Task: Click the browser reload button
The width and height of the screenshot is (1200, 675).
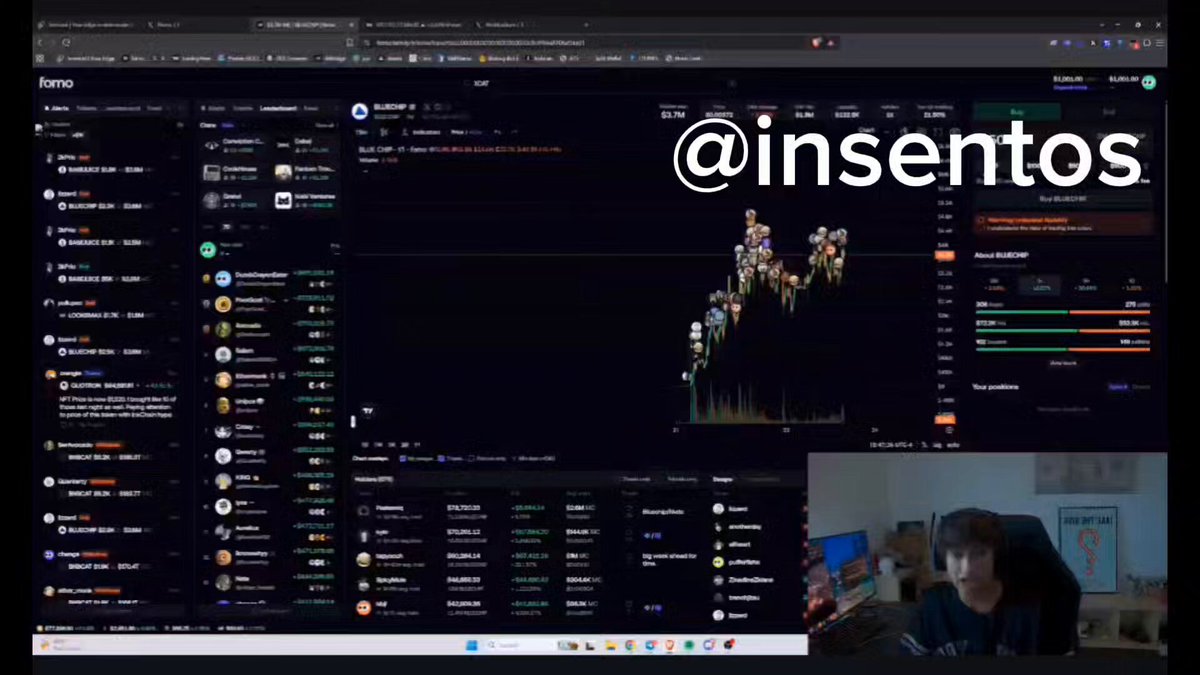Action: click(66, 42)
